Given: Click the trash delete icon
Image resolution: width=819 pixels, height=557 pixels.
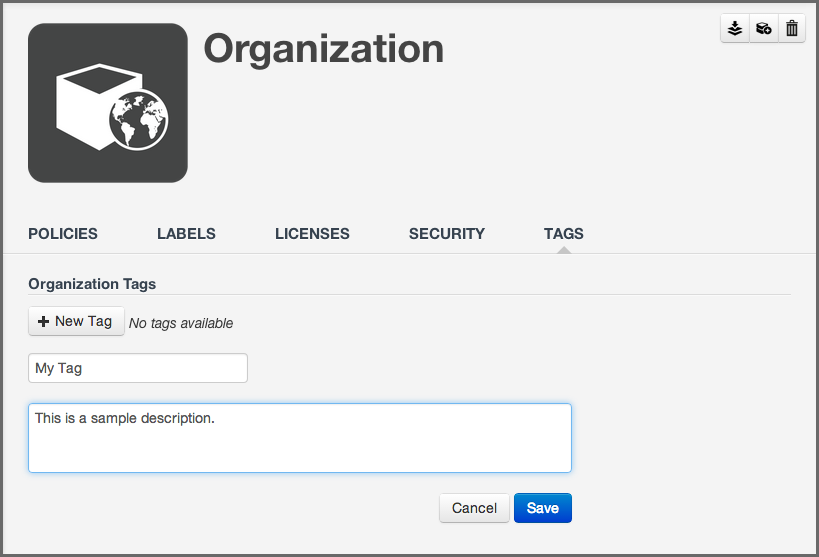Looking at the screenshot, I should (x=792, y=28).
